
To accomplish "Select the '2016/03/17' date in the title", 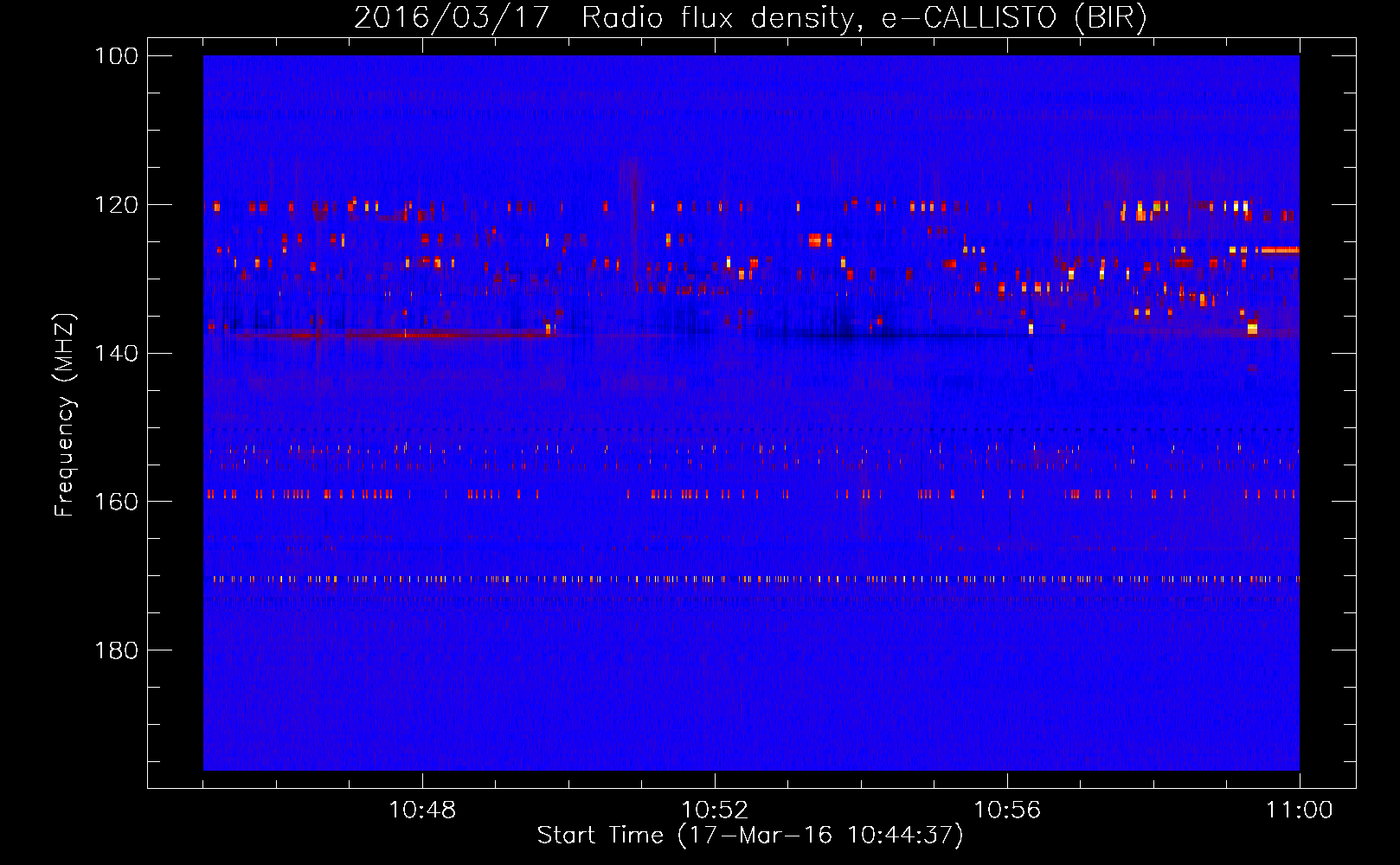I will coord(452,17).
